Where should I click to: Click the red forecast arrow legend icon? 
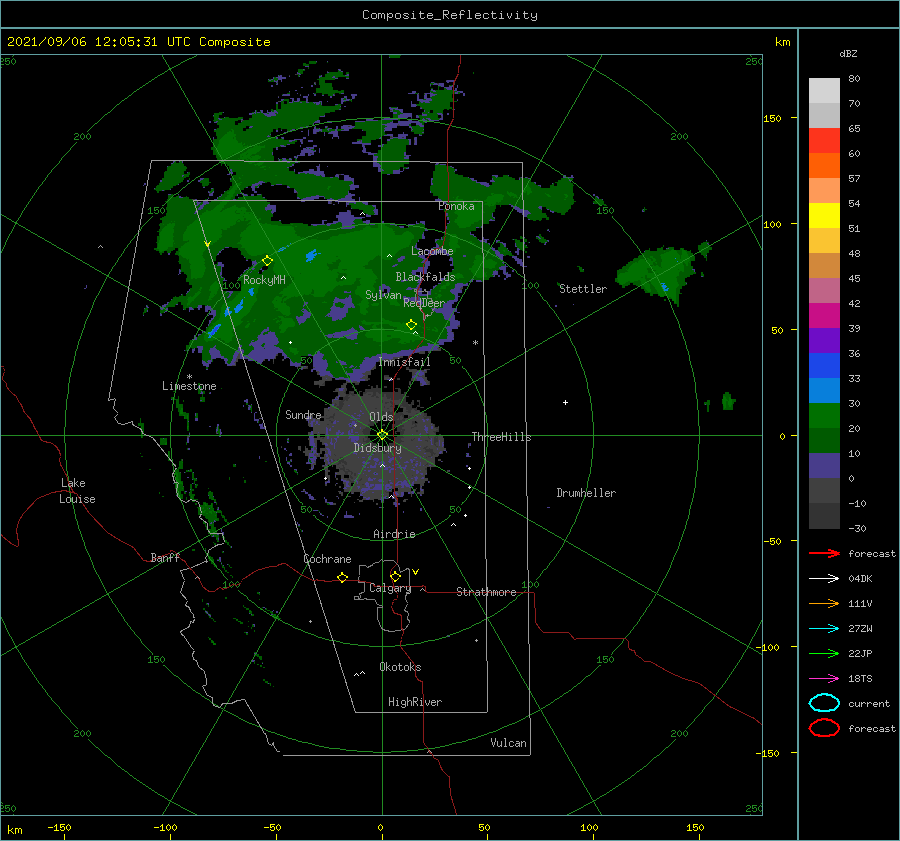pos(824,553)
